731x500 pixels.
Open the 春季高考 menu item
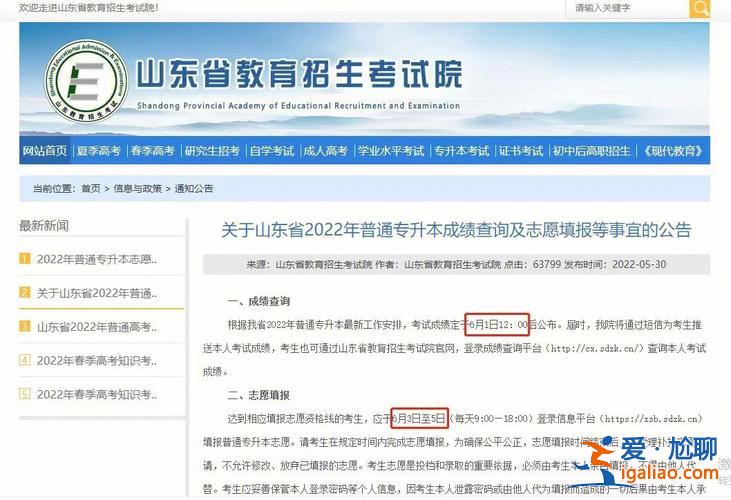[x=152, y=151]
